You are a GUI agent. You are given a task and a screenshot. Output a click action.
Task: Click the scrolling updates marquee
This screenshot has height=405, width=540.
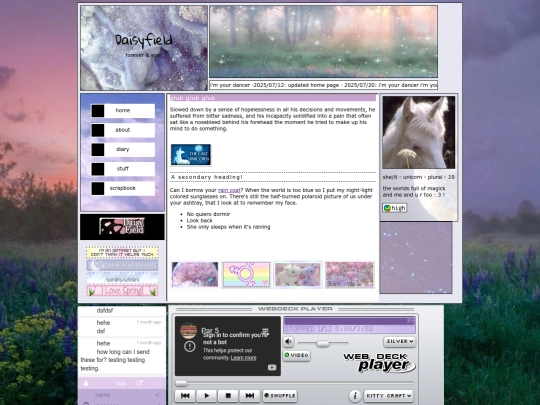(324, 85)
